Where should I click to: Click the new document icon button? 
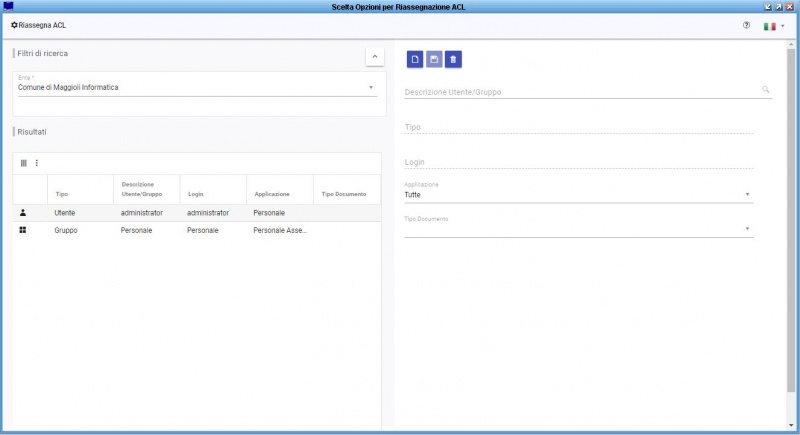[x=415, y=60]
